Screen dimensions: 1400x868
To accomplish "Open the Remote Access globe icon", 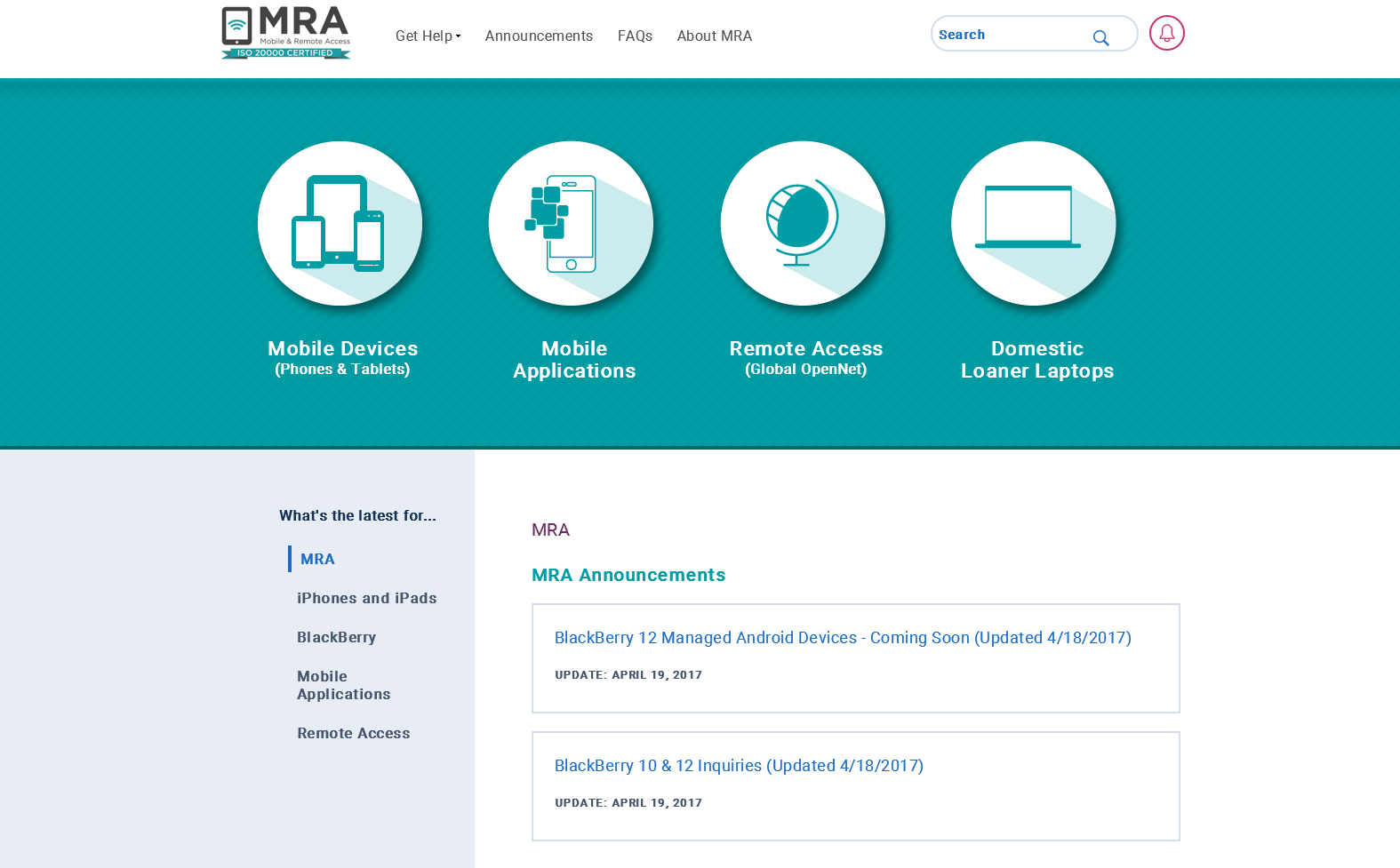I will tap(803, 224).
